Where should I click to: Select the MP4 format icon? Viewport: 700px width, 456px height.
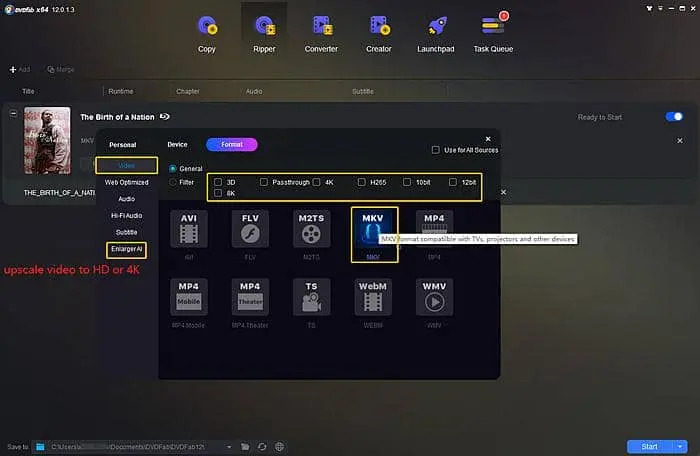434,229
